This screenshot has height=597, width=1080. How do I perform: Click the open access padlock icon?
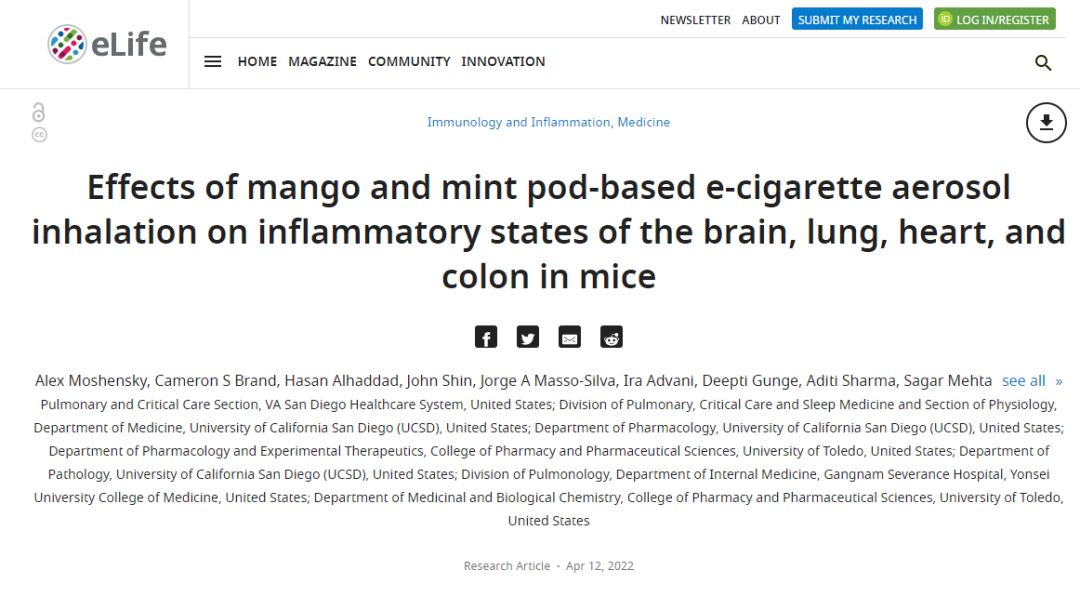39,112
